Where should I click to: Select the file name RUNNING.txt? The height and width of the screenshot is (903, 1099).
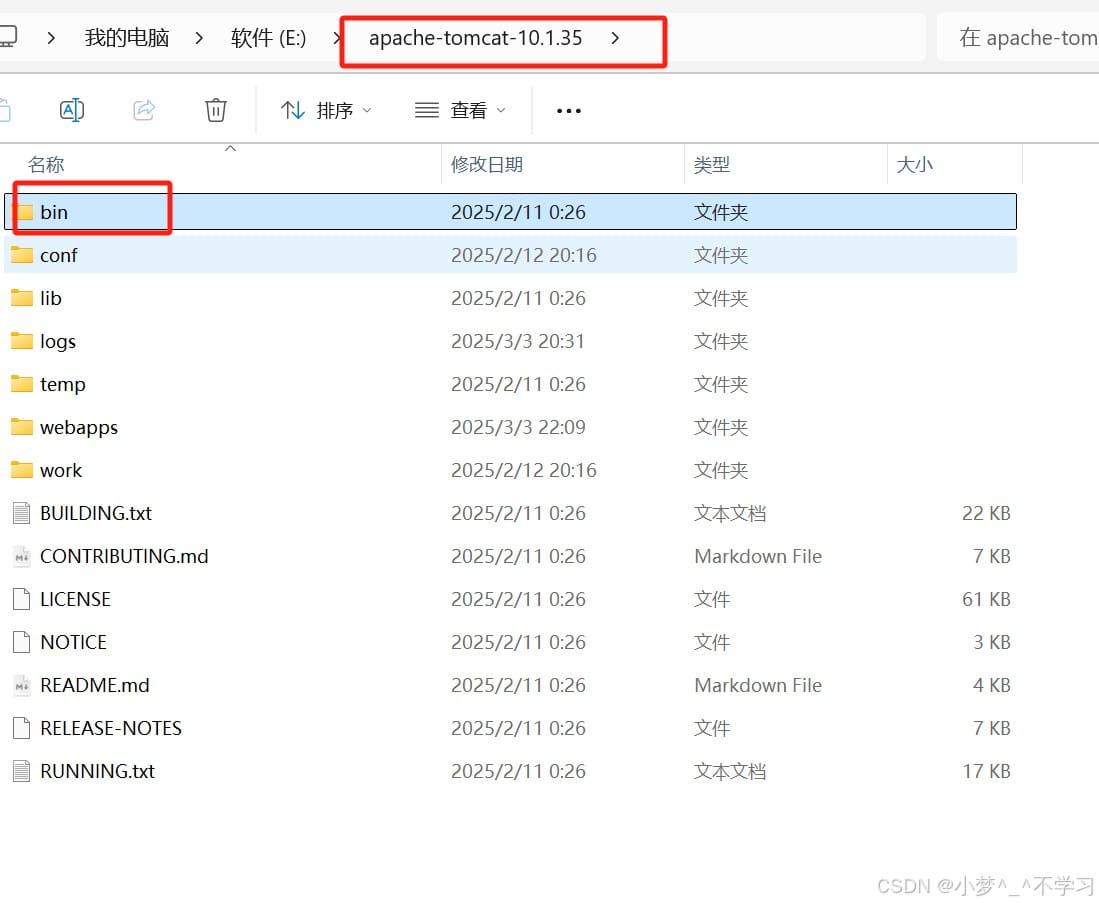[97, 771]
